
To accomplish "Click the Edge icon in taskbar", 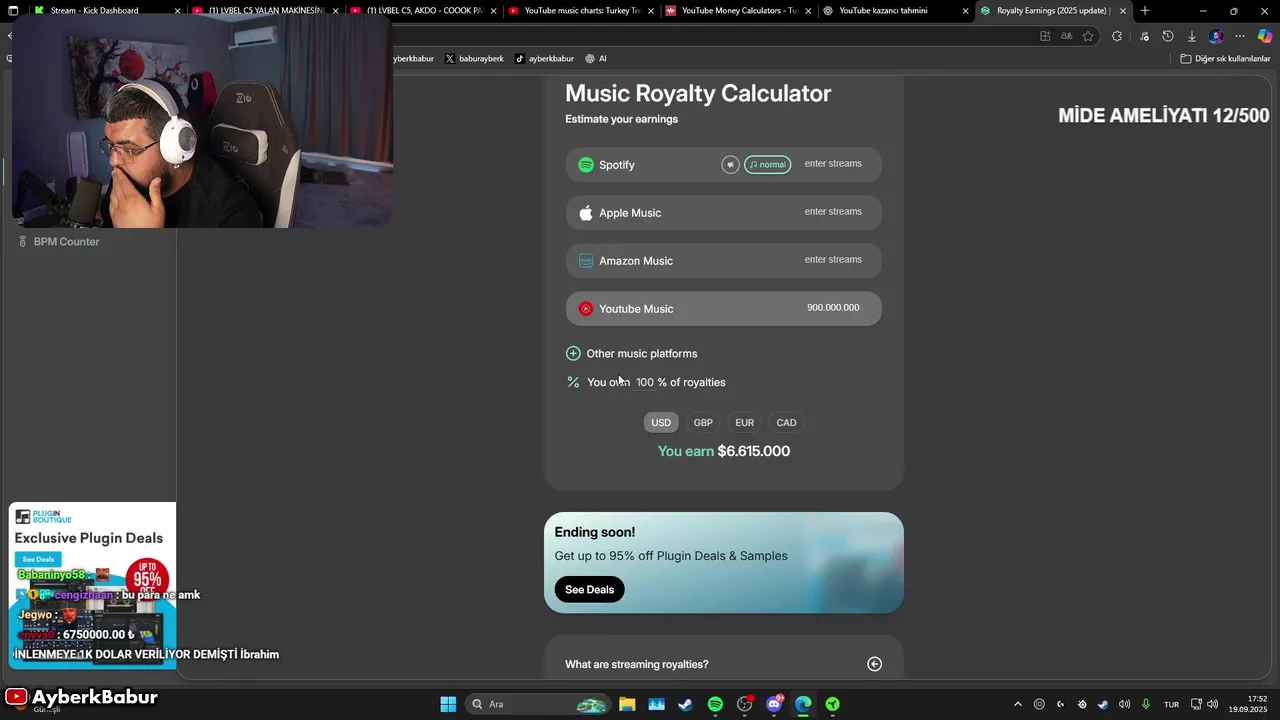I will coord(803,704).
